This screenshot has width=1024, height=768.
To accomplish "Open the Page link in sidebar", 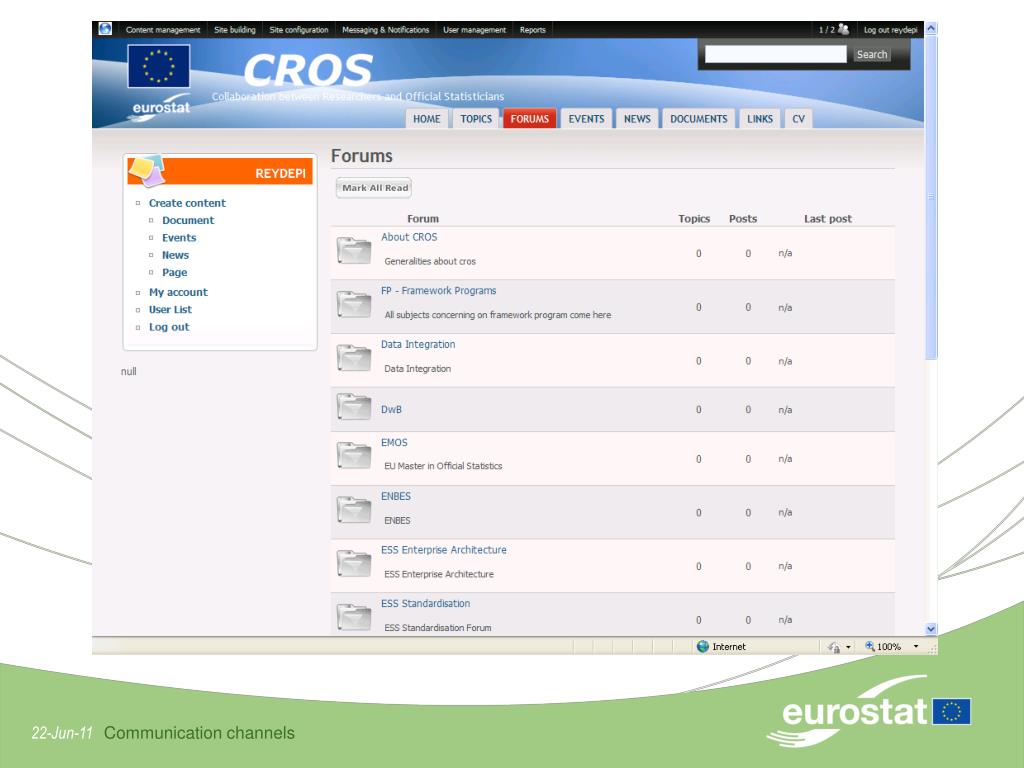I will pyautogui.click(x=174, y=272).
